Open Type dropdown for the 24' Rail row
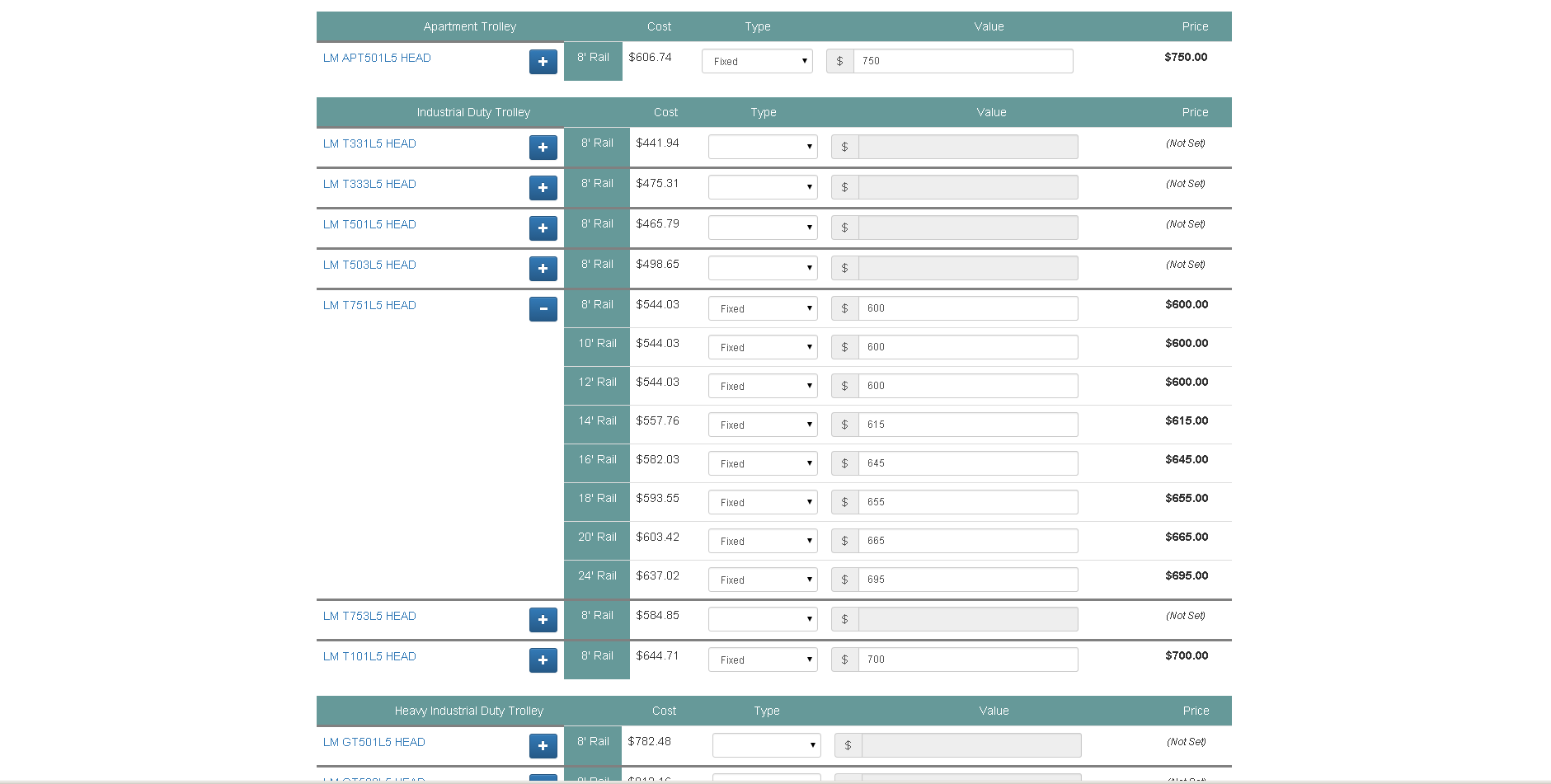 click(763, 580)
